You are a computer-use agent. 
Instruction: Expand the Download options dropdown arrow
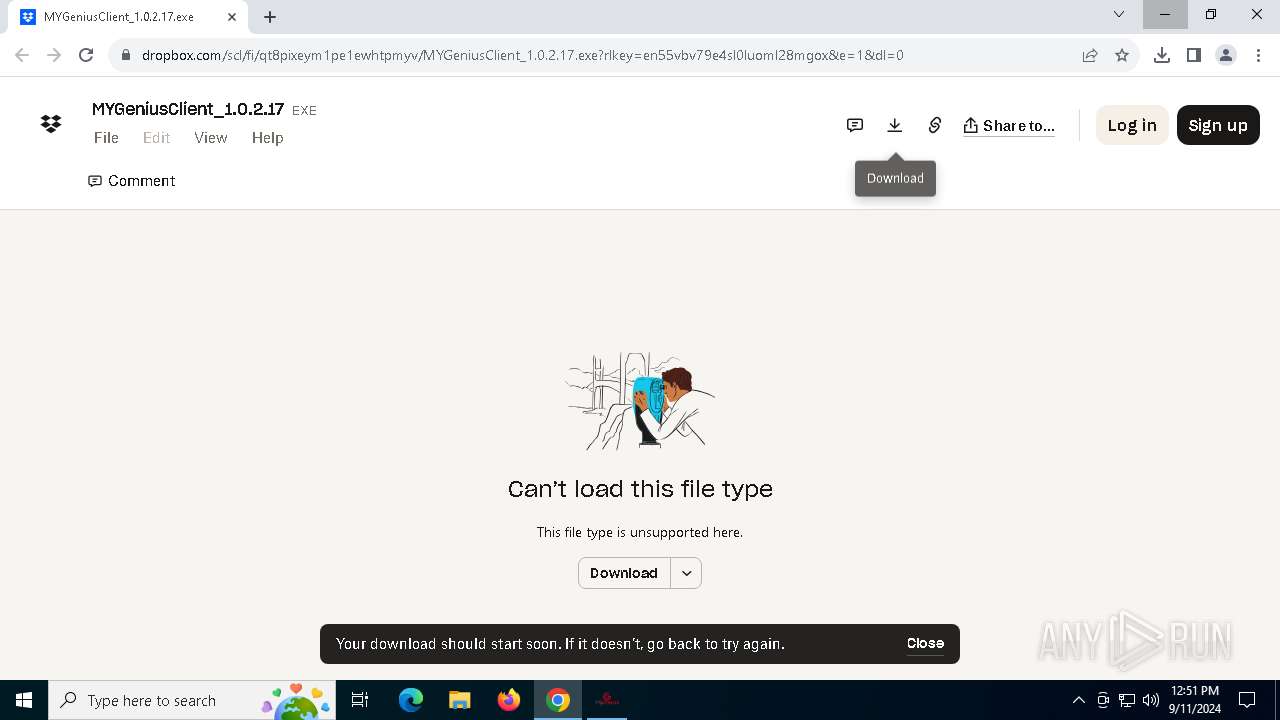[x=686, y=573]
